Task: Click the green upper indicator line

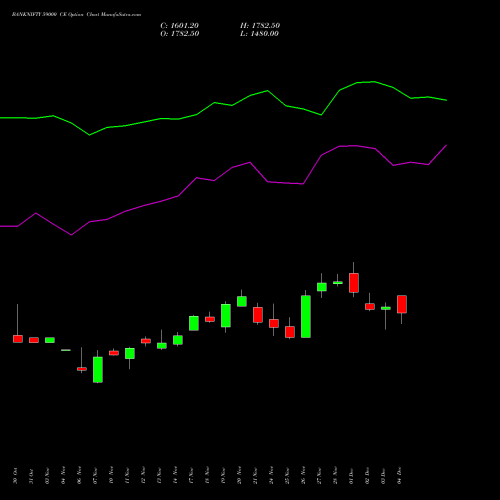Action: [223, 105]
